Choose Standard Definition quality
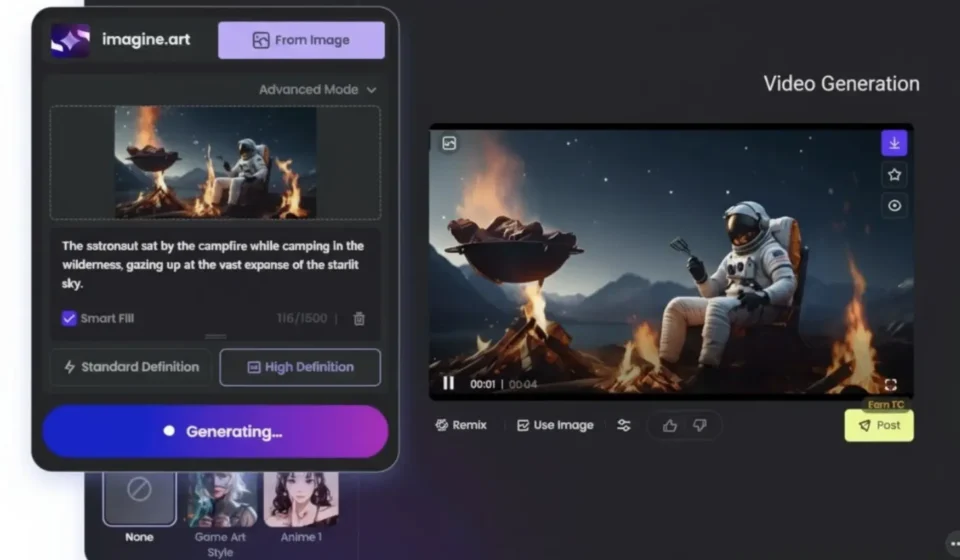This screenshot has width=960, height=560. click(131, 367)
